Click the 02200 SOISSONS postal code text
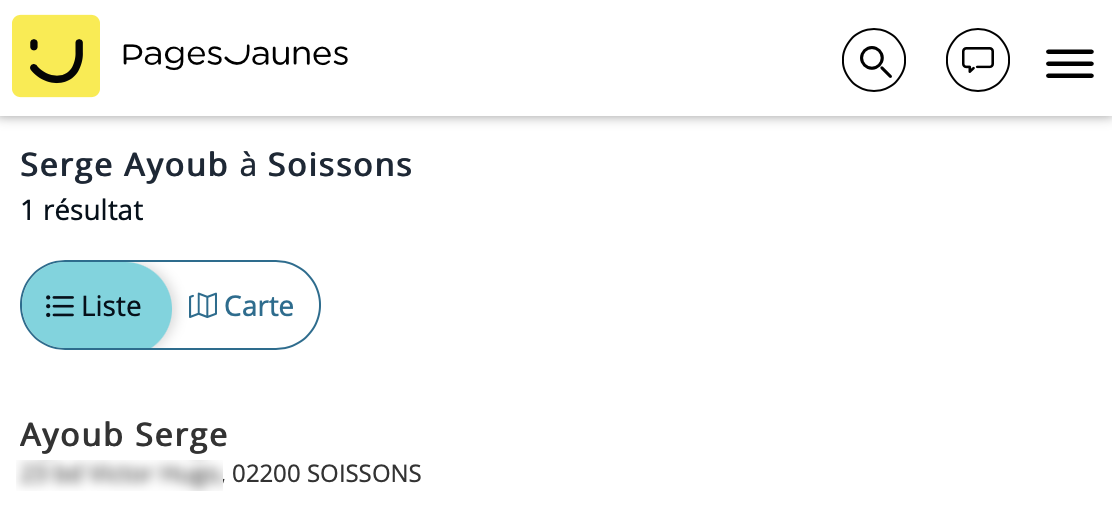 [327, 473]
